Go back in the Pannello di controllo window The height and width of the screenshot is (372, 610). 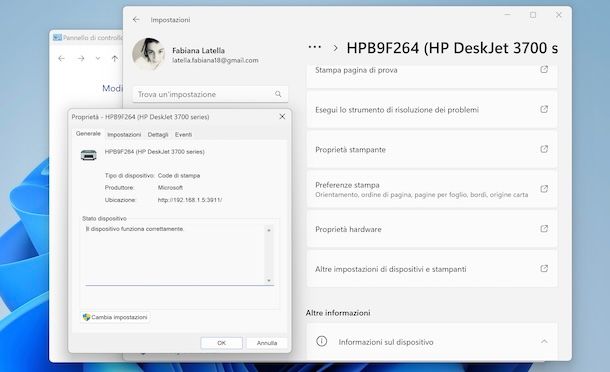pyautogui.click(x=61, y=59)
